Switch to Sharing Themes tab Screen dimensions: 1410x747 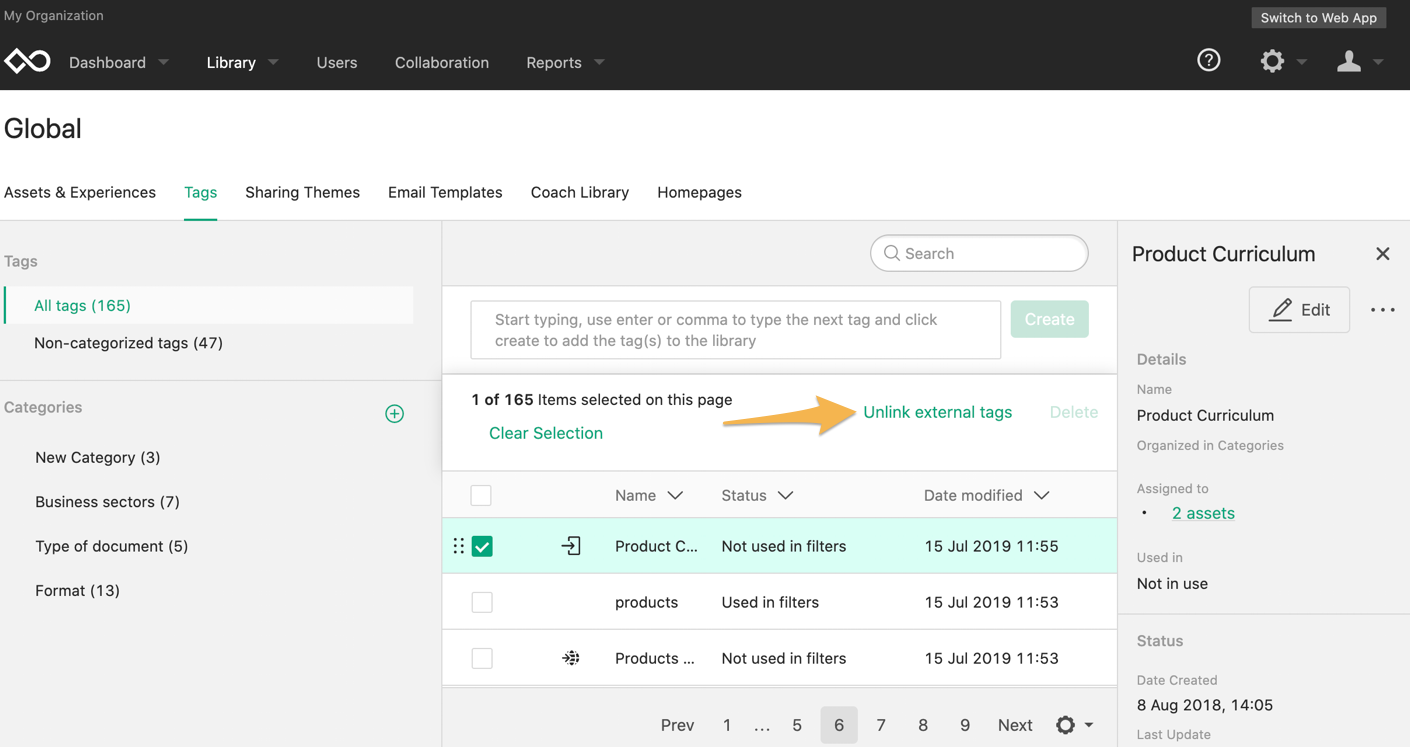click(x=302, y=192)
